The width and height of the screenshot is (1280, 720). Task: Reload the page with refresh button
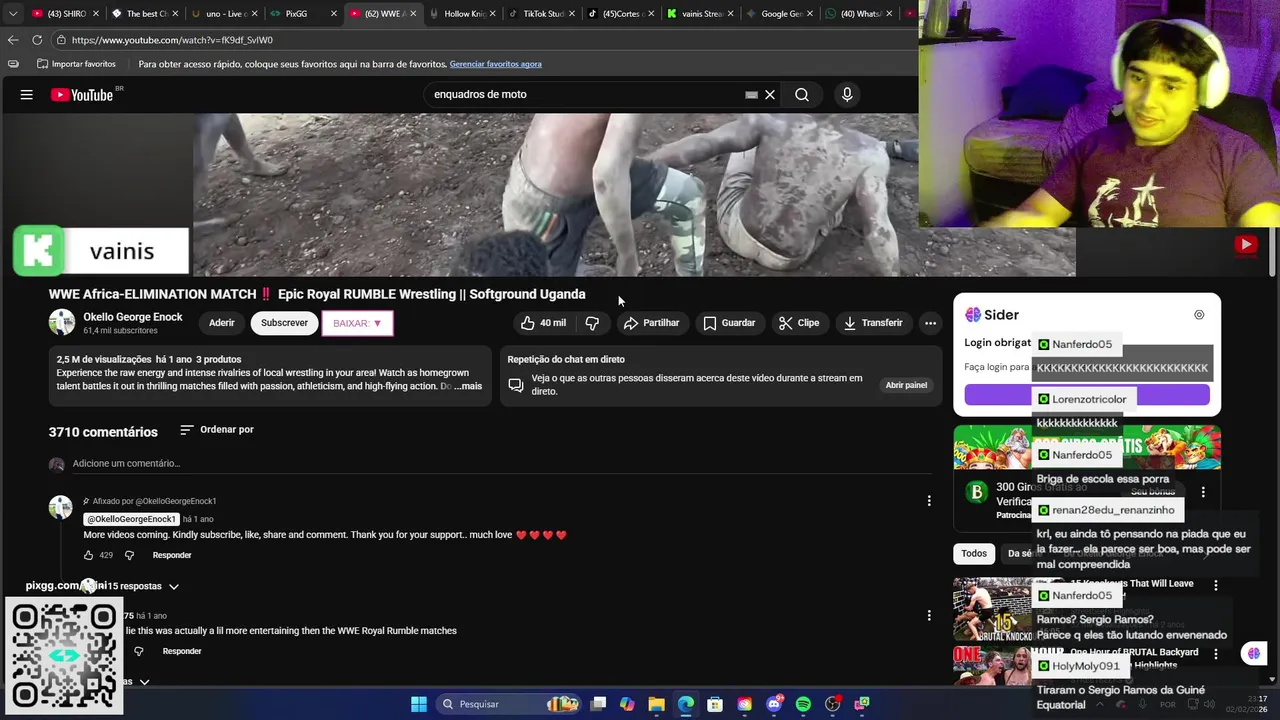click(x=37, y=40)
